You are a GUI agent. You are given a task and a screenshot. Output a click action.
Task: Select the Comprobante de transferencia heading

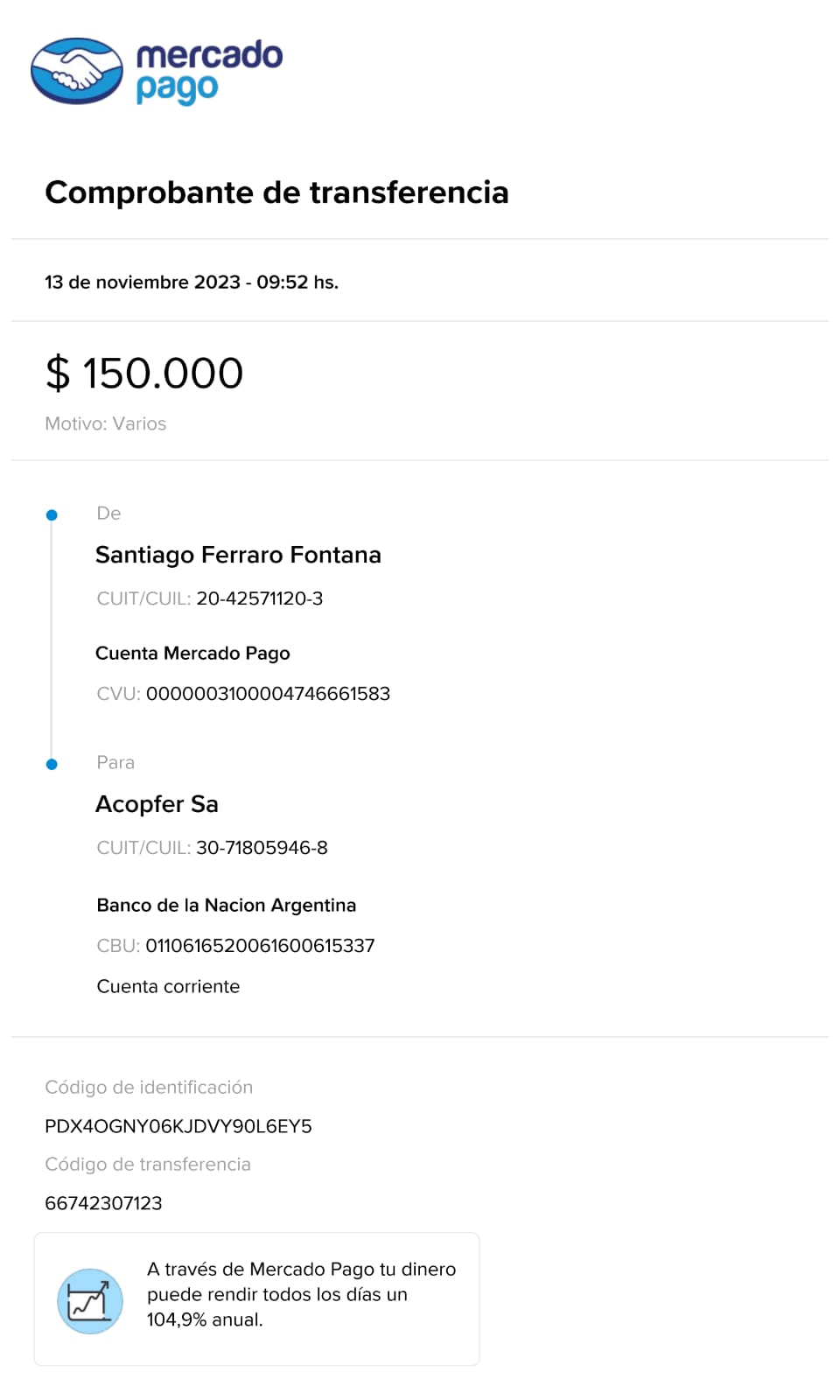pos(276,192)
